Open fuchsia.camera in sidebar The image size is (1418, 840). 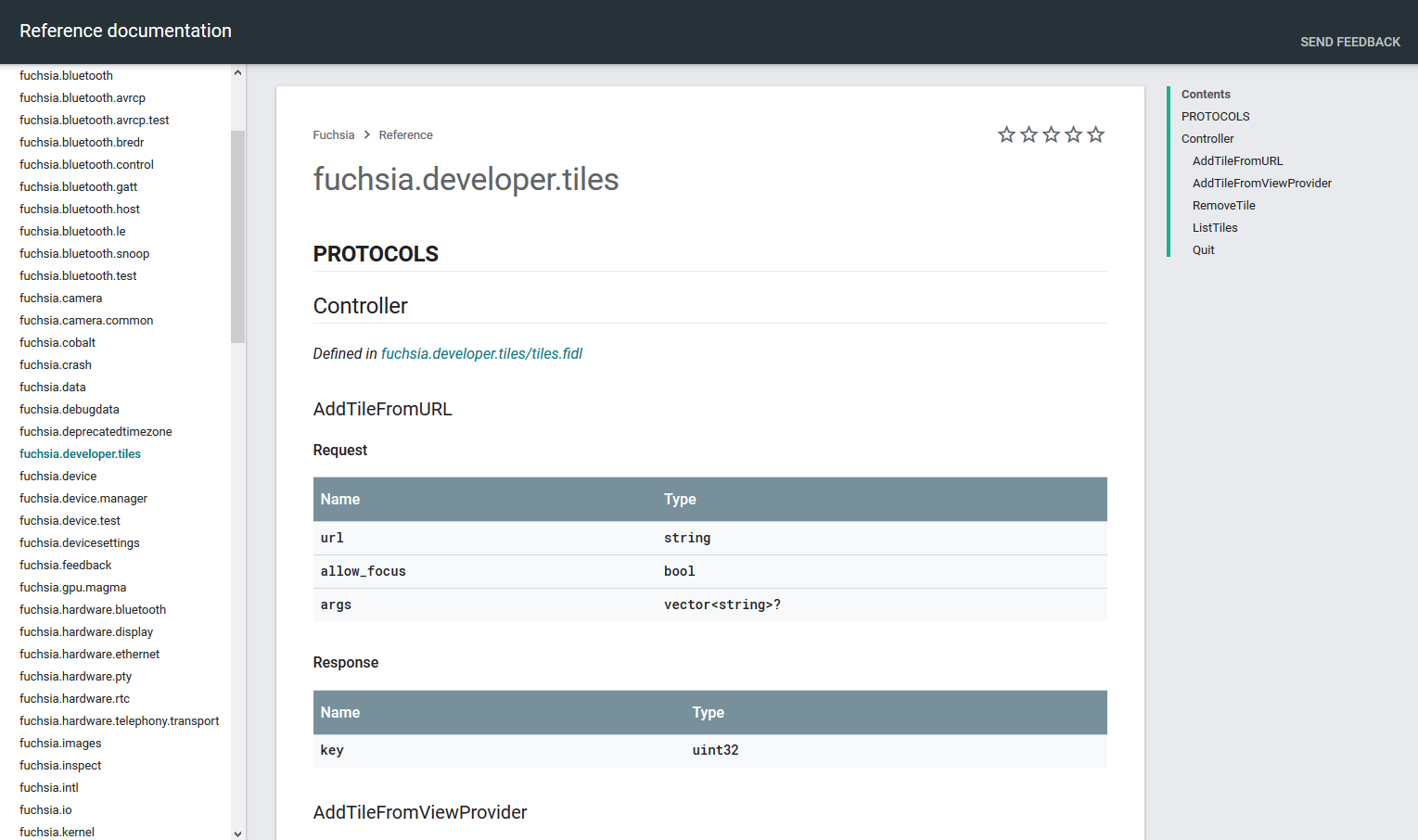click(60, 298)
